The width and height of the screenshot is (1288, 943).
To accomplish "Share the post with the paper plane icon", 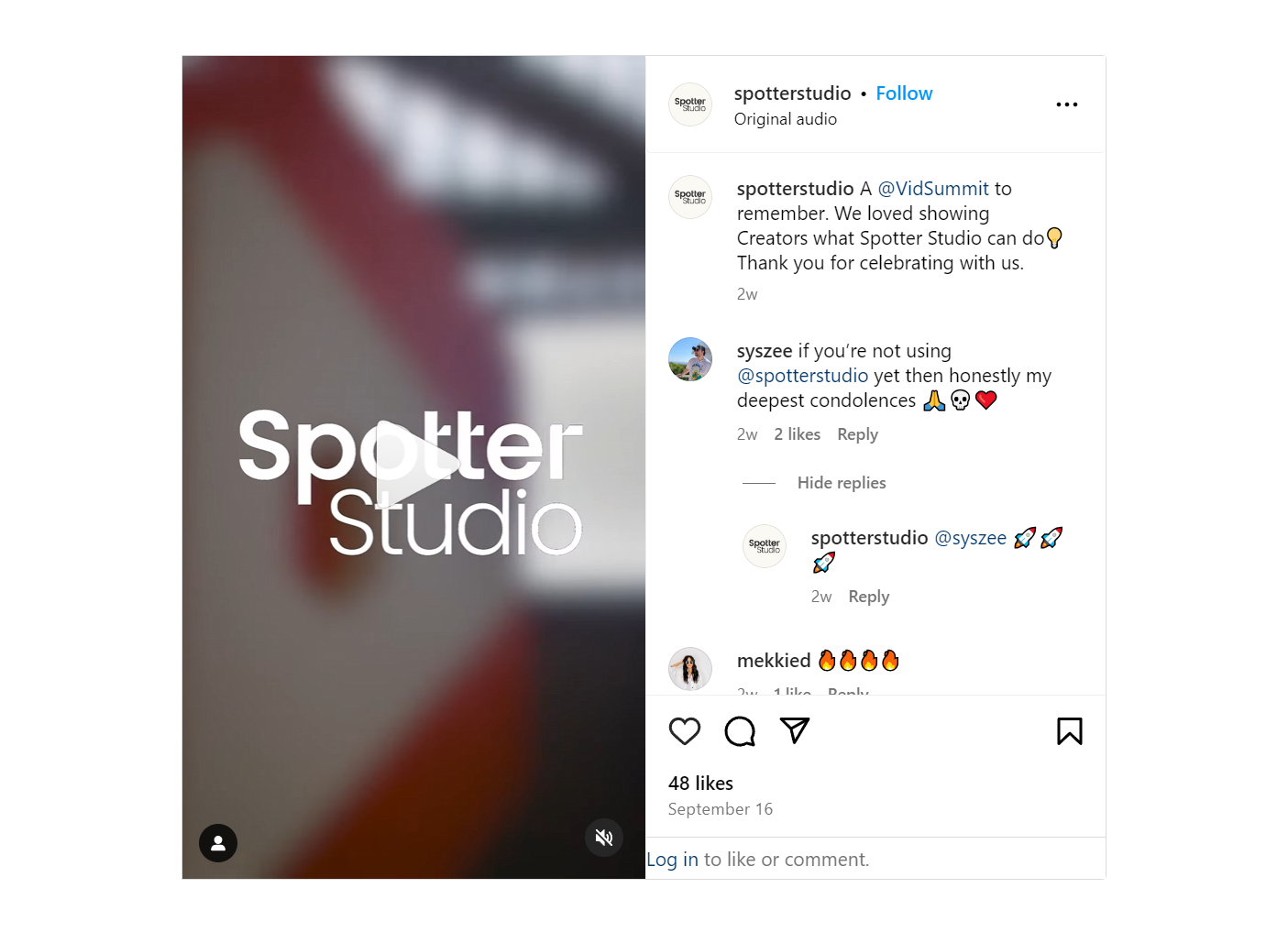I will click(x=795, y=730).
